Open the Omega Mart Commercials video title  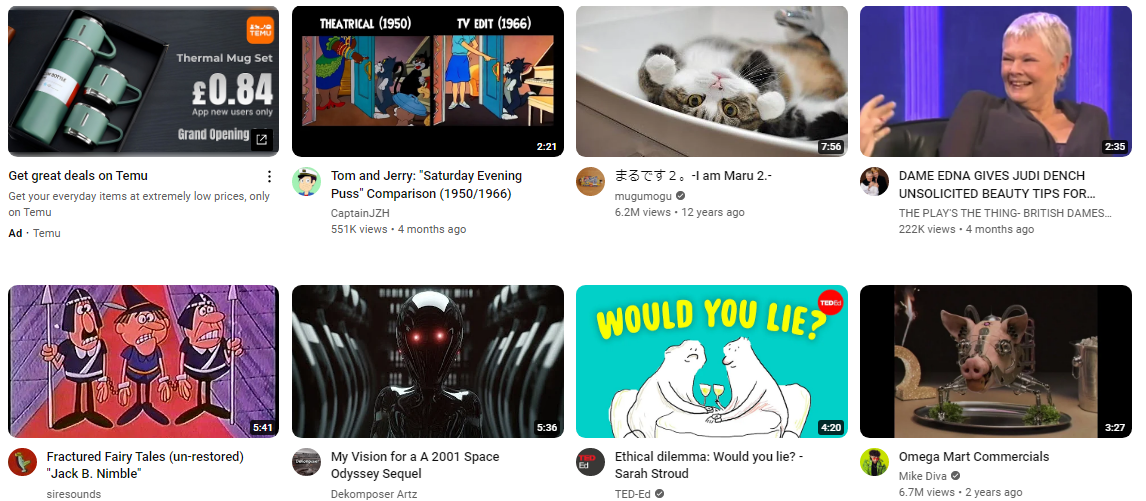[x=974, y=456]
